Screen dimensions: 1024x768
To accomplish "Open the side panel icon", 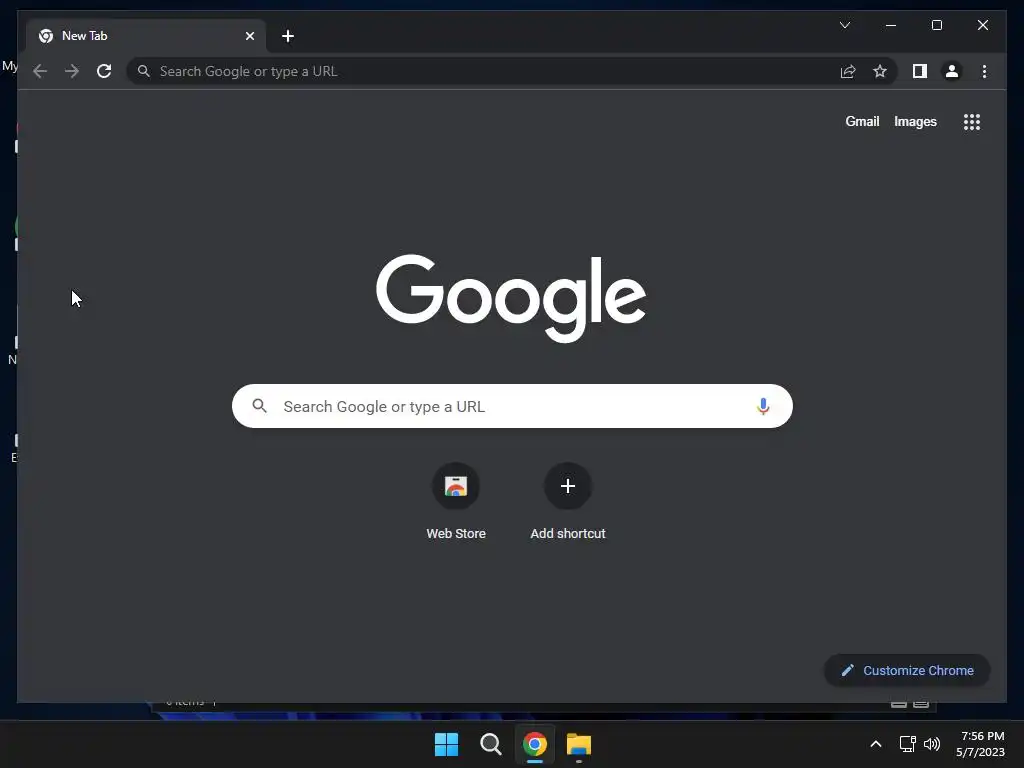I will (x=920, y=71).
